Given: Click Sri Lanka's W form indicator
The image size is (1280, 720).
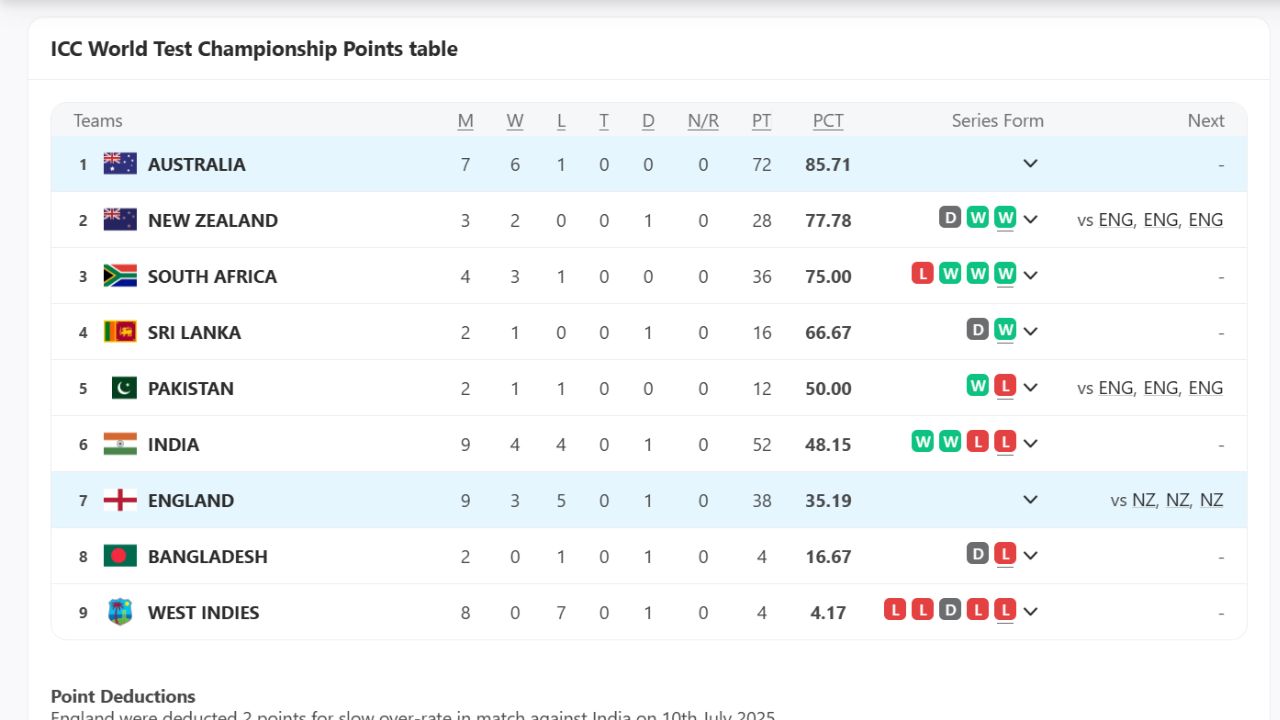Looking at the screenshot, I should (1003, 331).
